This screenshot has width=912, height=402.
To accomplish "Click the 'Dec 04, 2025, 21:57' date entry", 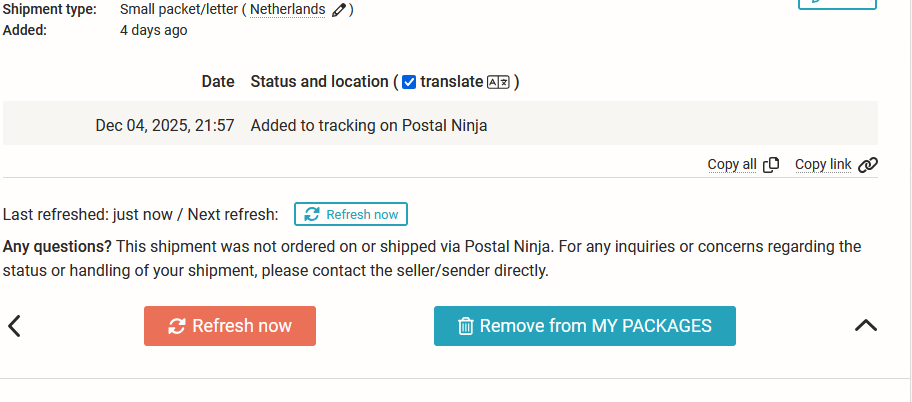I will click(165, 126).
